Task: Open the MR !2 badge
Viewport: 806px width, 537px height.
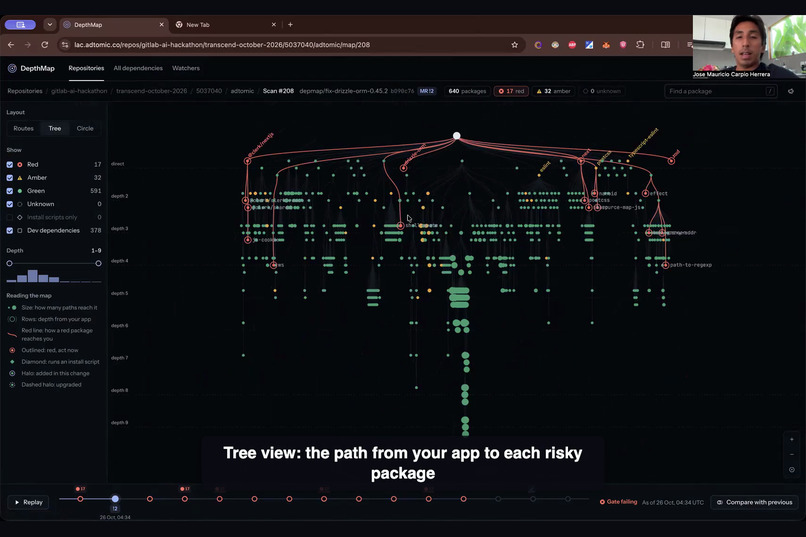Action: [x=426, y=91]
